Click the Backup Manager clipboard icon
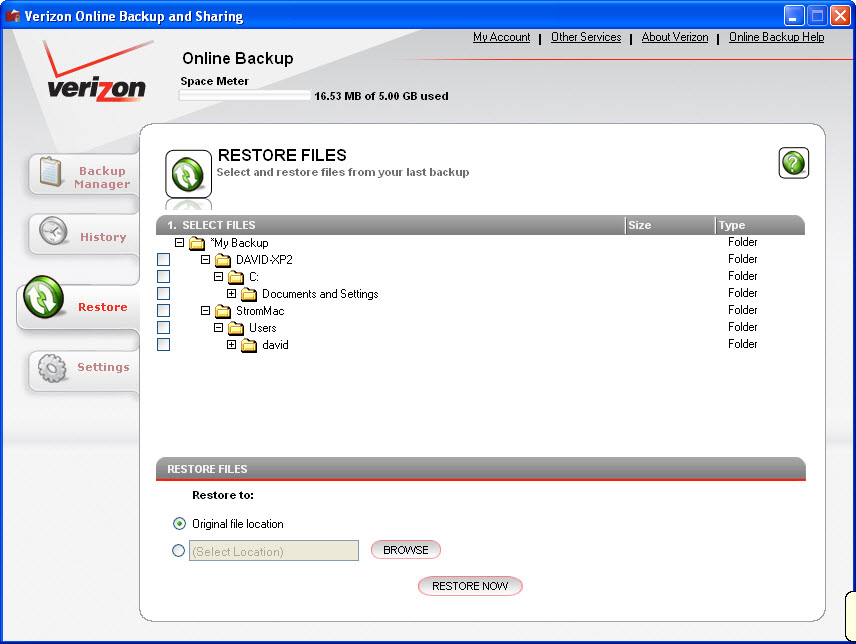Image resolution: width=856 pixels, height=644 pixels. [x=51, y=172]
